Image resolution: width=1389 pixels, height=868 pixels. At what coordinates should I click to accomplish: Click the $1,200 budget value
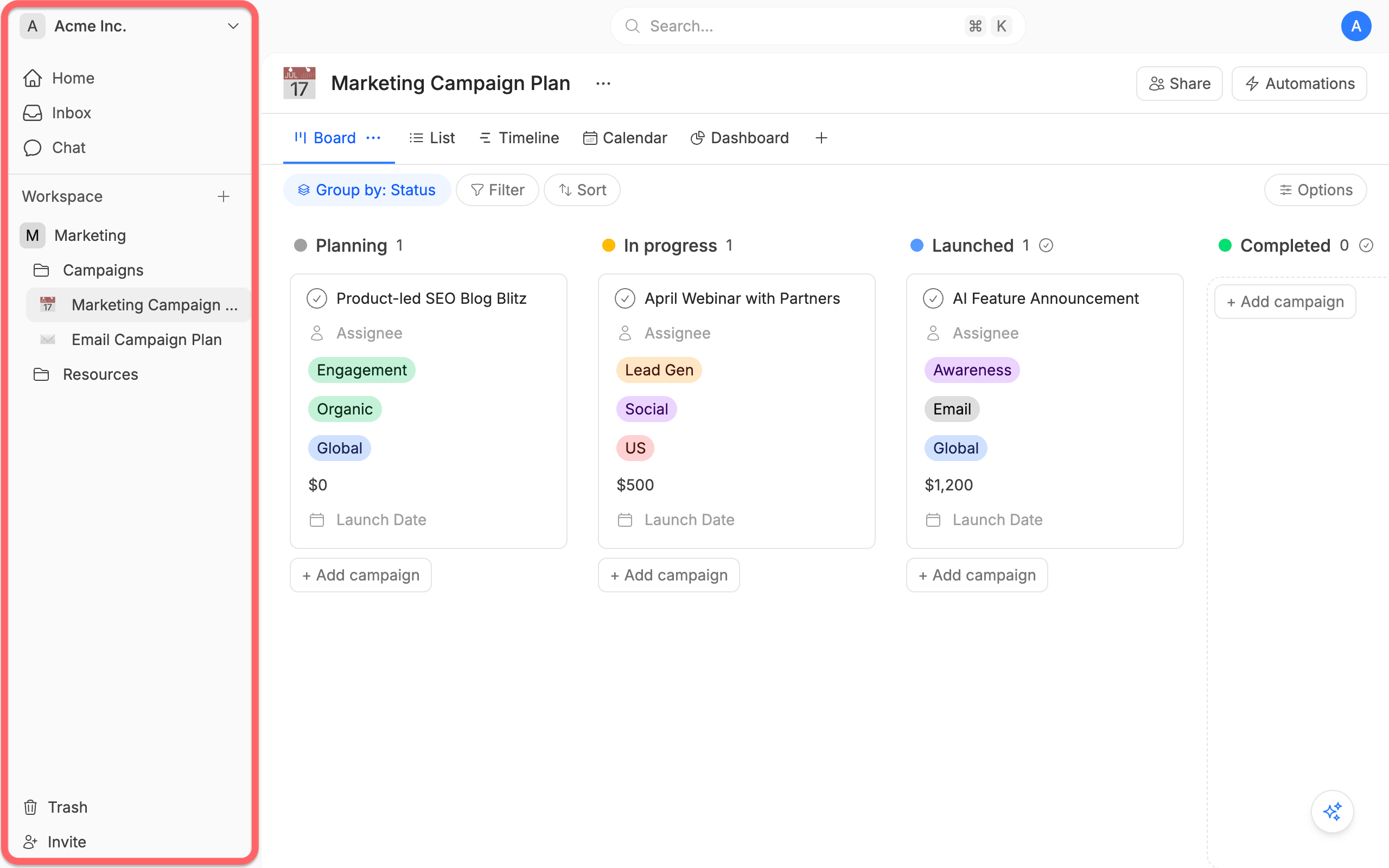(948, 484)
